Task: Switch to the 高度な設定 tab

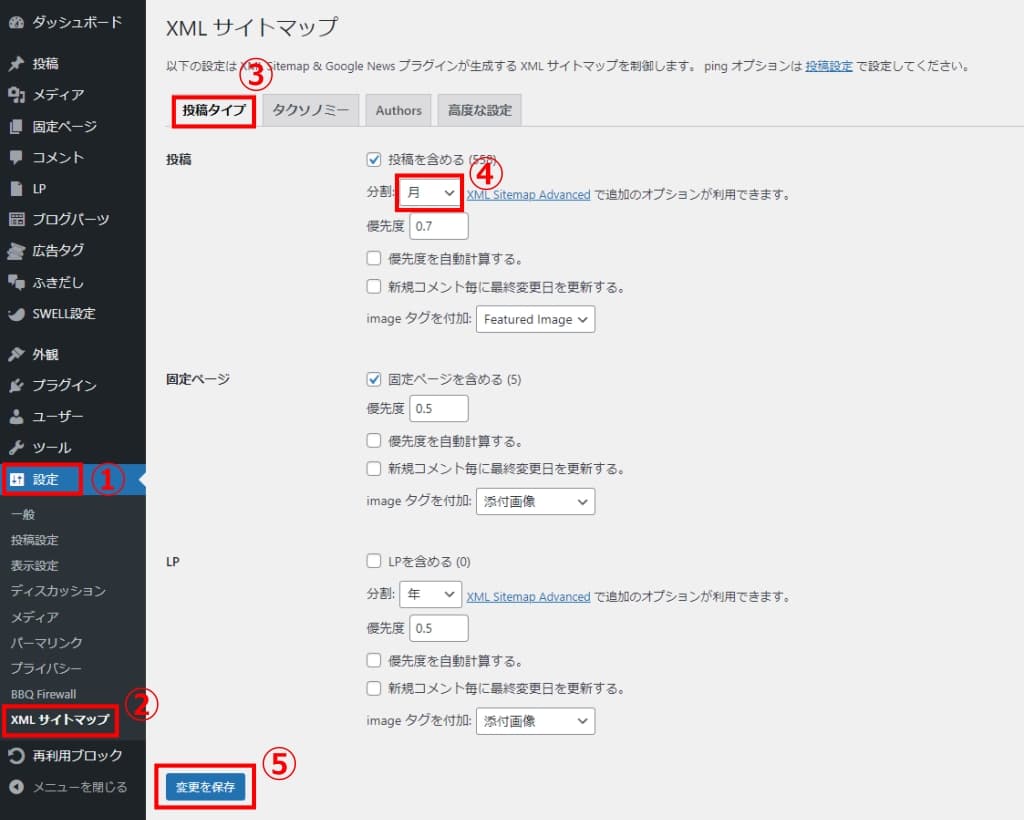Action: [x=479, y=110]
